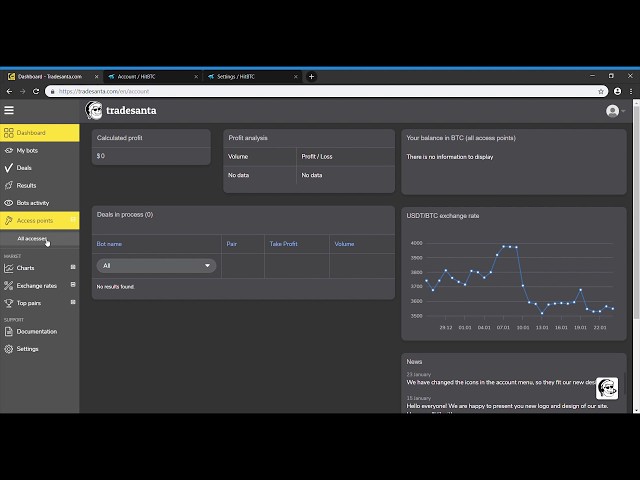Click browser back arrow
Screen dimensions: 640x480
click(x=9, y=91)
